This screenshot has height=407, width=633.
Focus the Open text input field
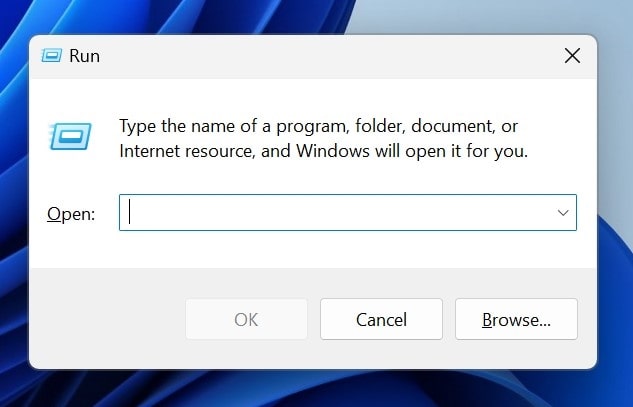pos(348,213)
